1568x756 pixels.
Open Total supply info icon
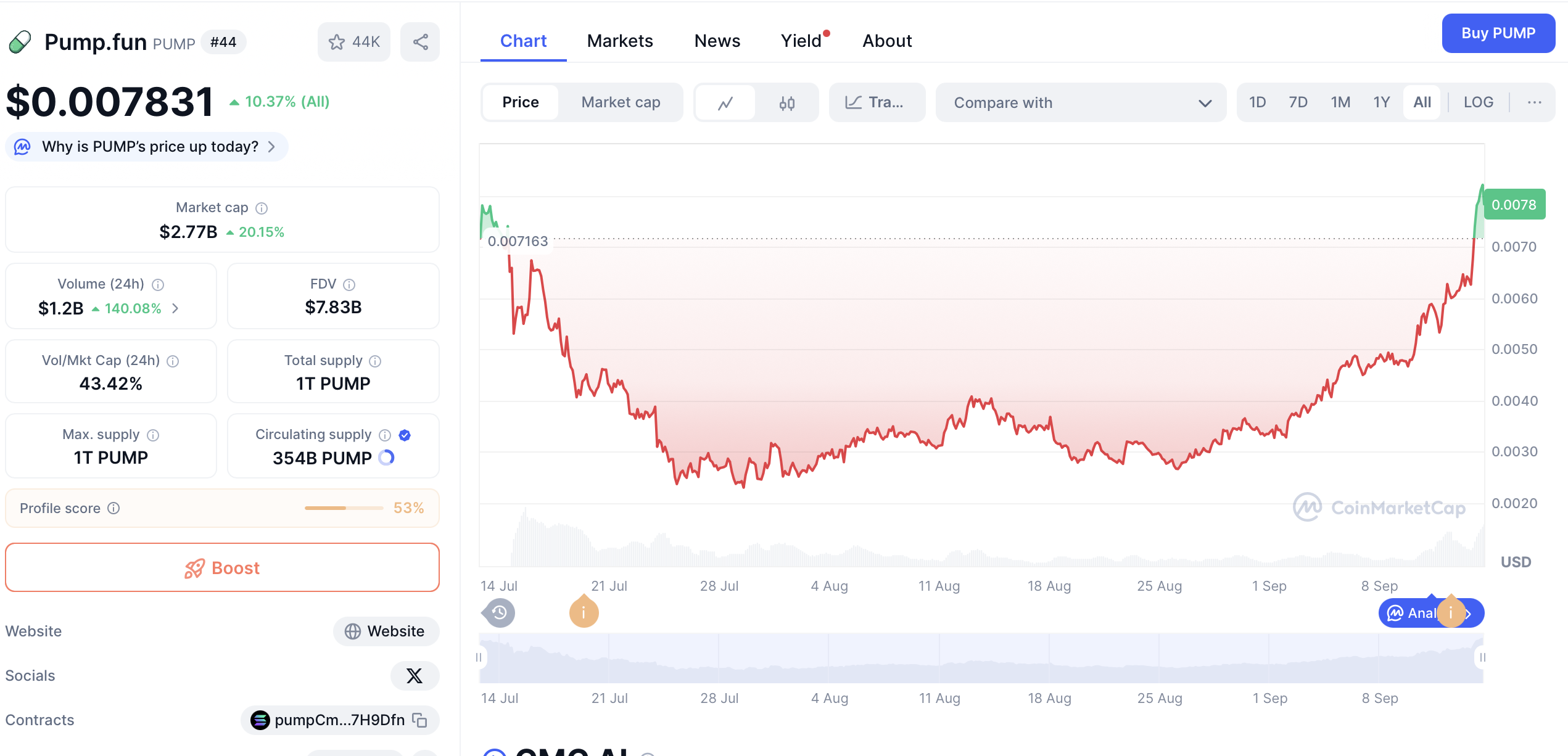point(375,361)
